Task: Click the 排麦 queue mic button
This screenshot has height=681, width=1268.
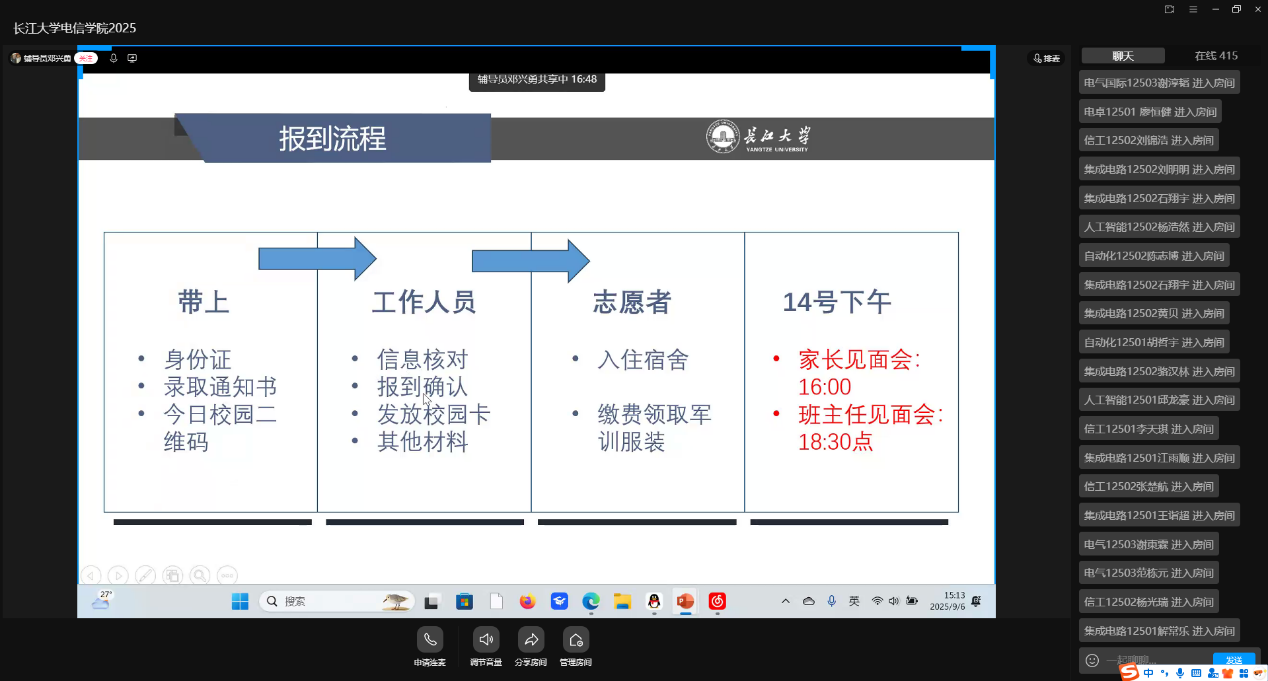Action: point(1046,58)
